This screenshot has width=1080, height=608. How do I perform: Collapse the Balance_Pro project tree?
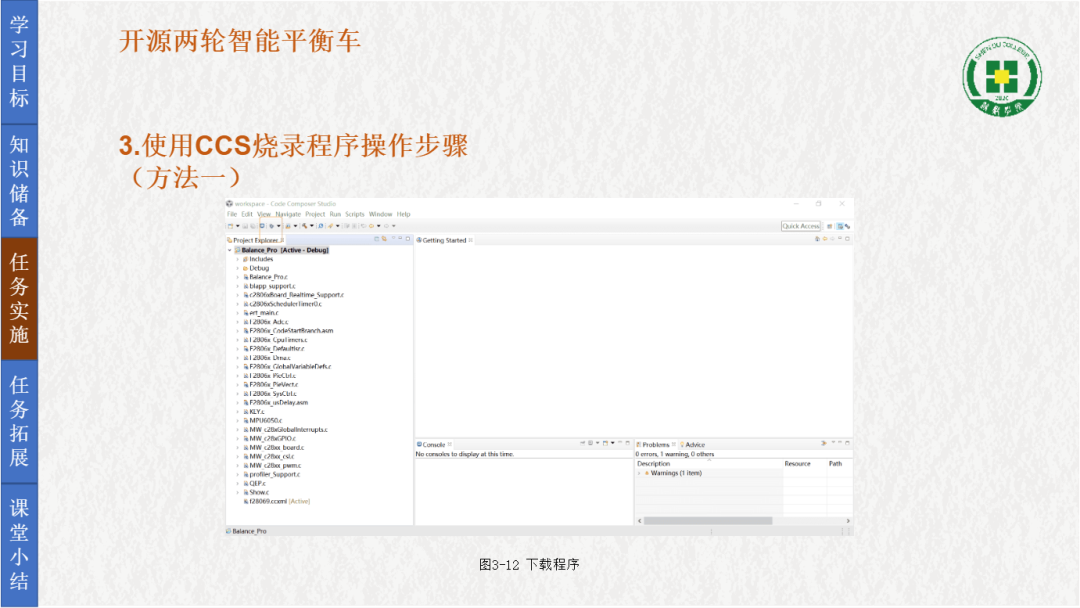[x=230, y=251]
